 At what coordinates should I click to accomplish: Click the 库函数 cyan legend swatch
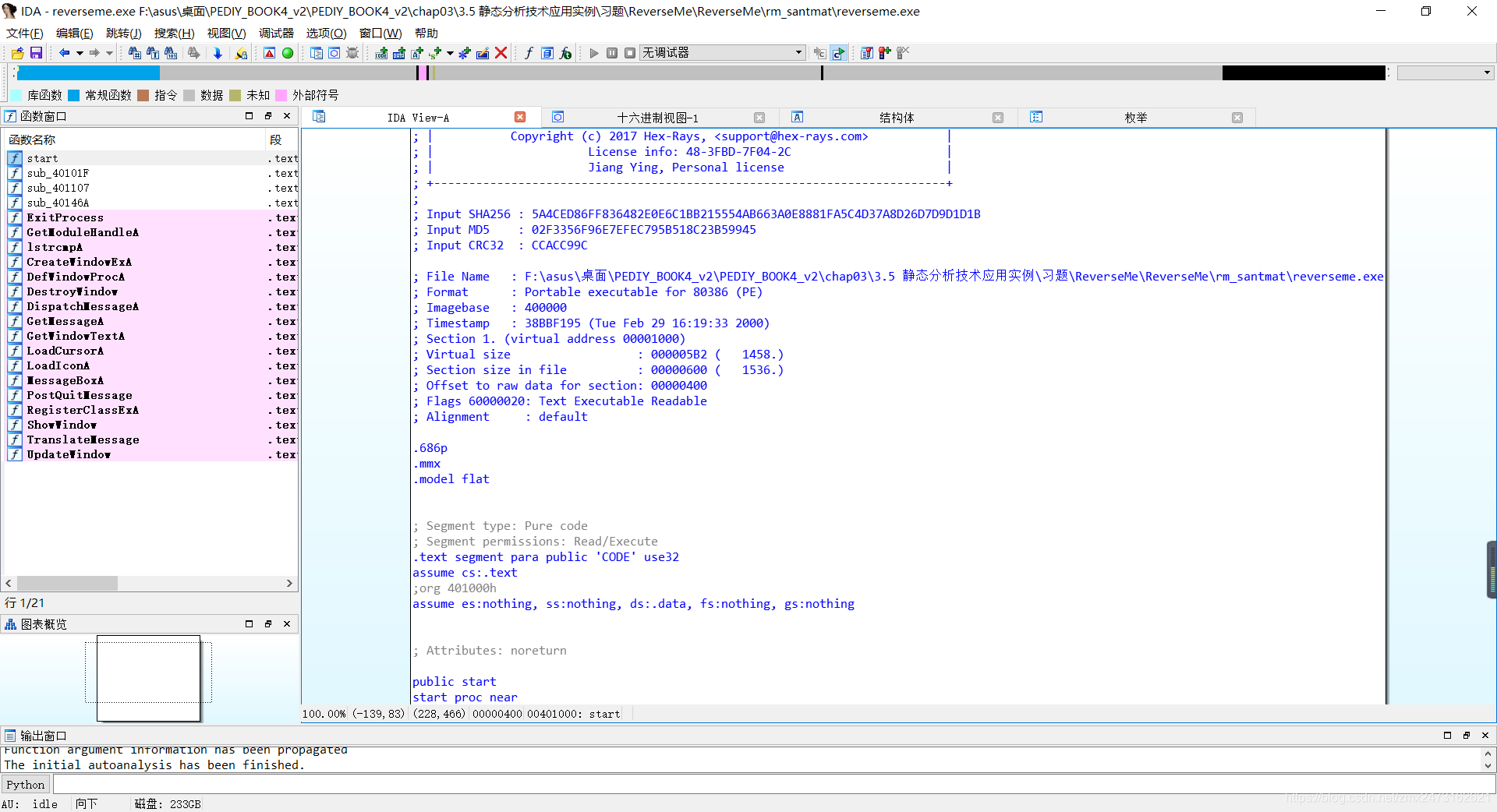click(16, 95)
